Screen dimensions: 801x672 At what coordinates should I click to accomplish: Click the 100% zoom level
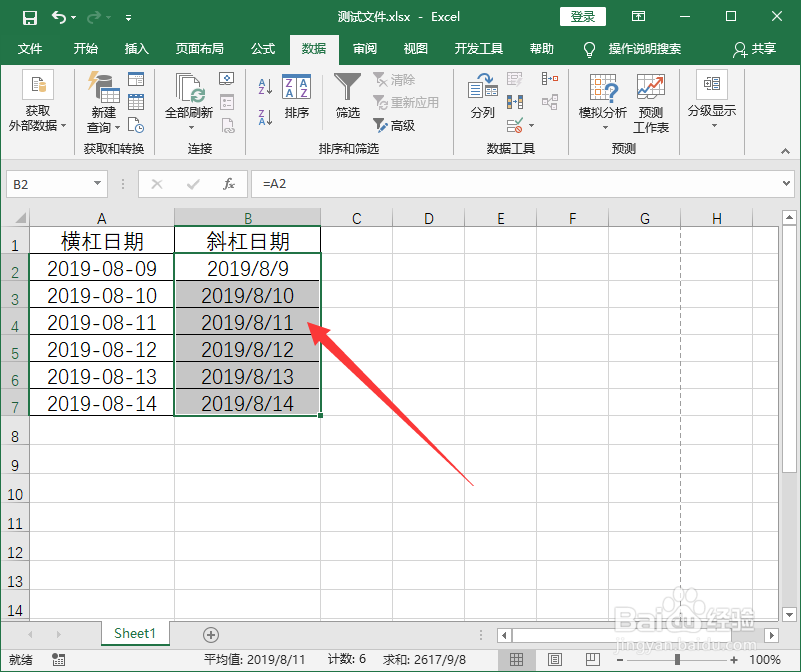pos(765,660)
